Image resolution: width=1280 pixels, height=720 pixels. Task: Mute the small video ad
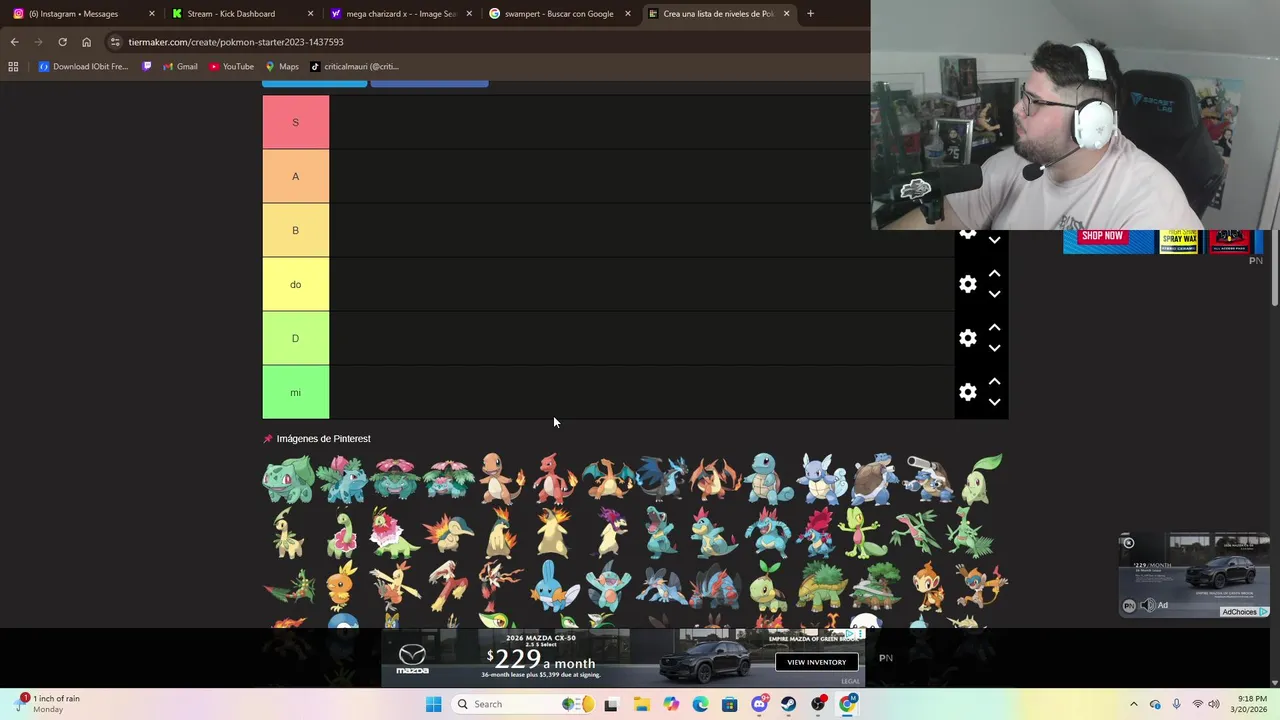click(x=1147, y=605)
